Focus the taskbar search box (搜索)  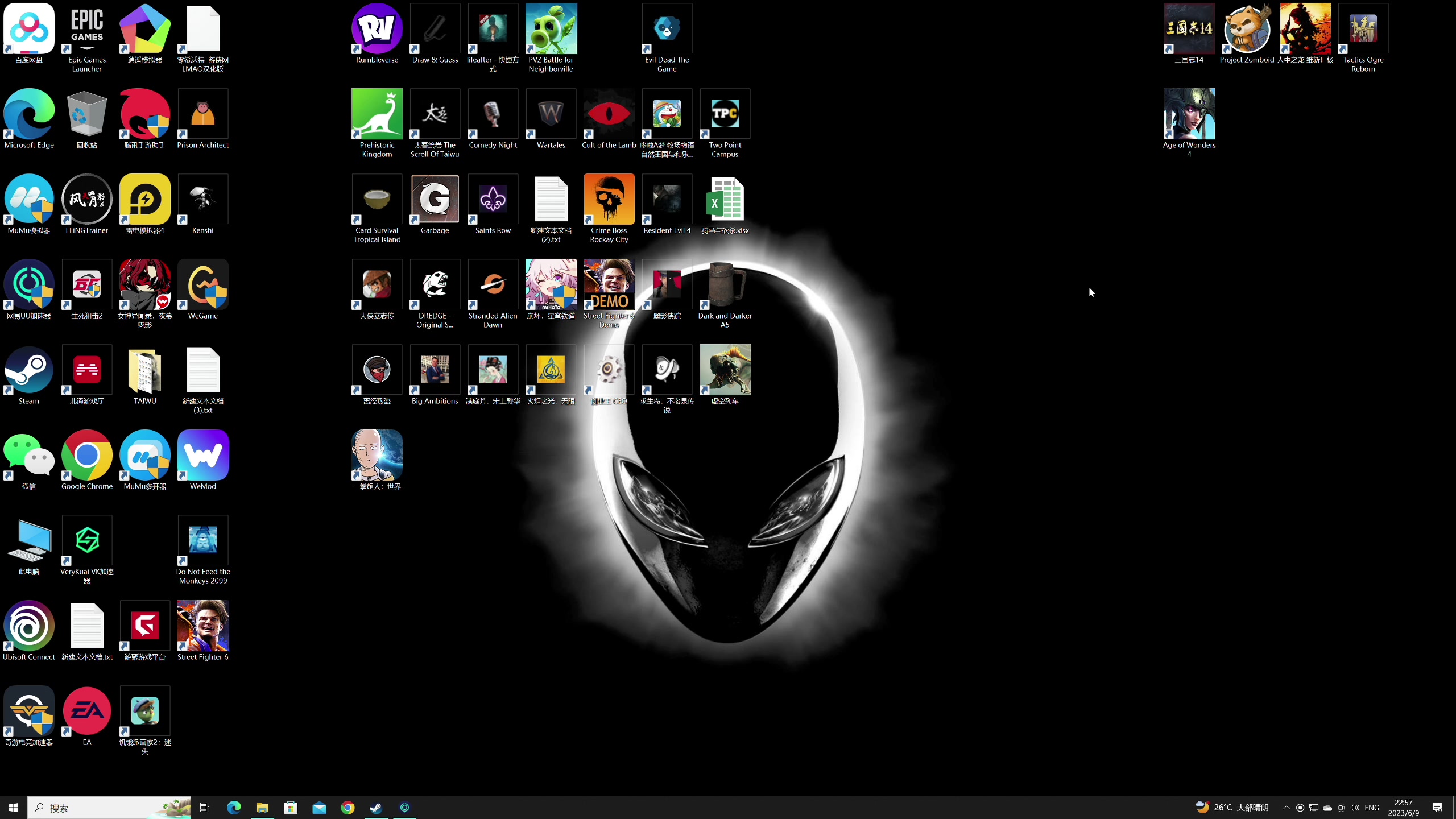(x=109, y=808)
